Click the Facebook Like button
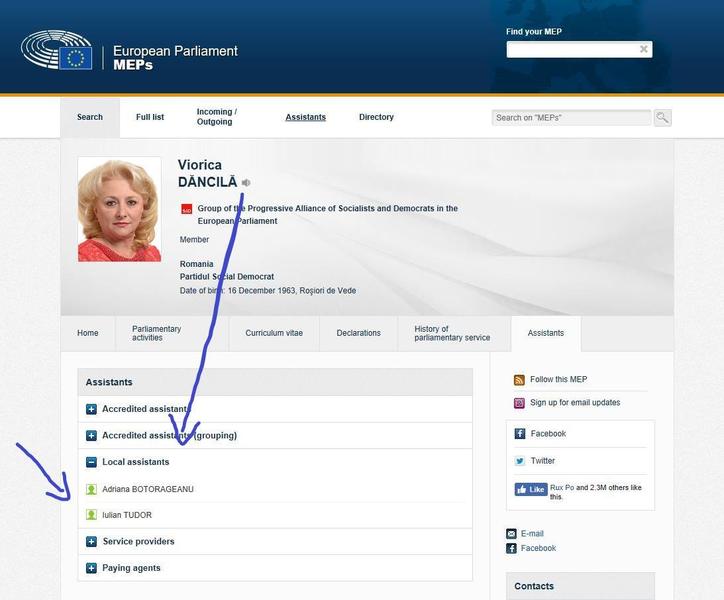Image resolution: width=724 pixels, height=600 pixels. coord(531,489)
